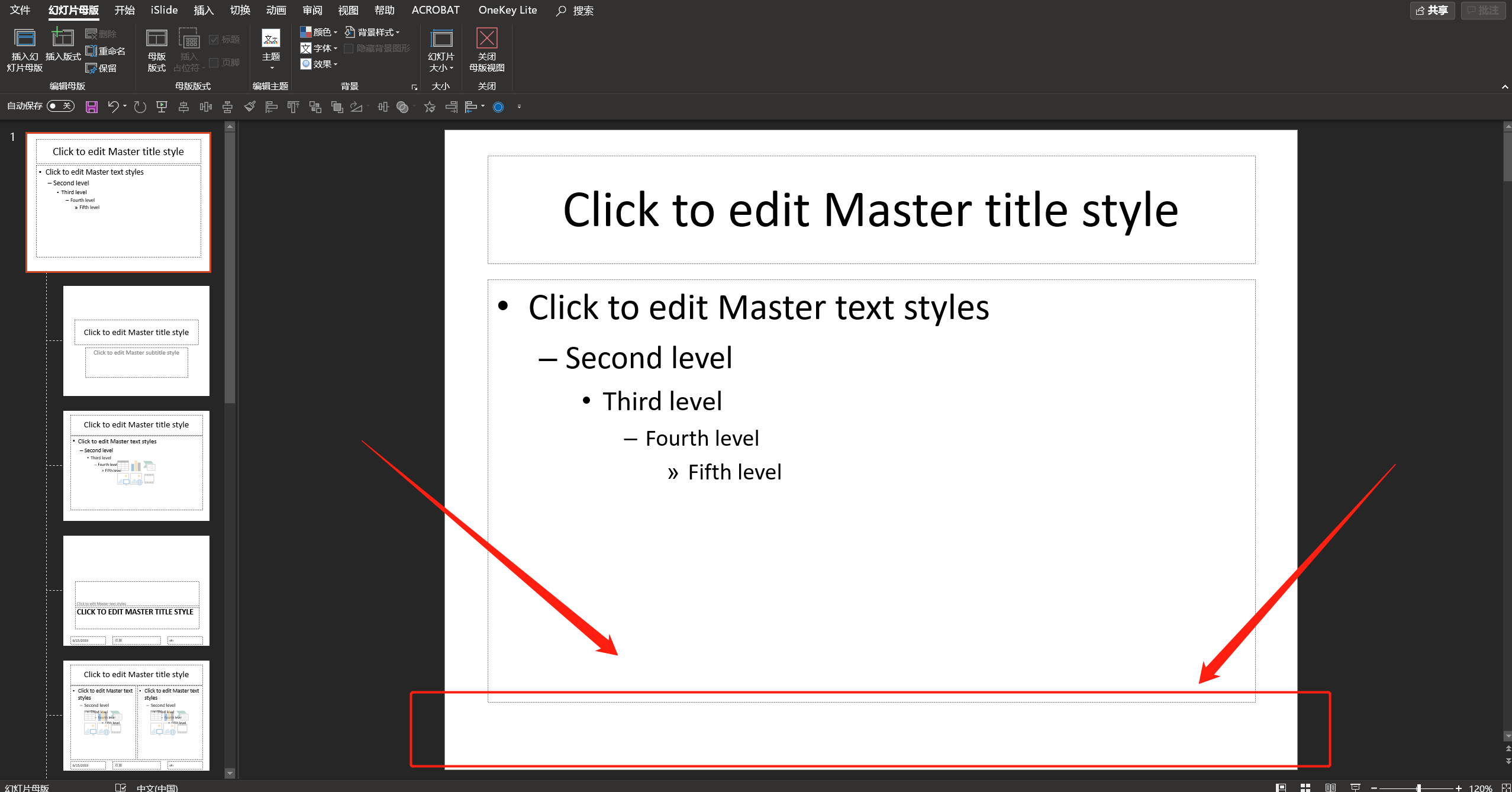The image size is (1512, 792).
Task: Click the Format Painter brush icon
Action: [x=250, y=107]
